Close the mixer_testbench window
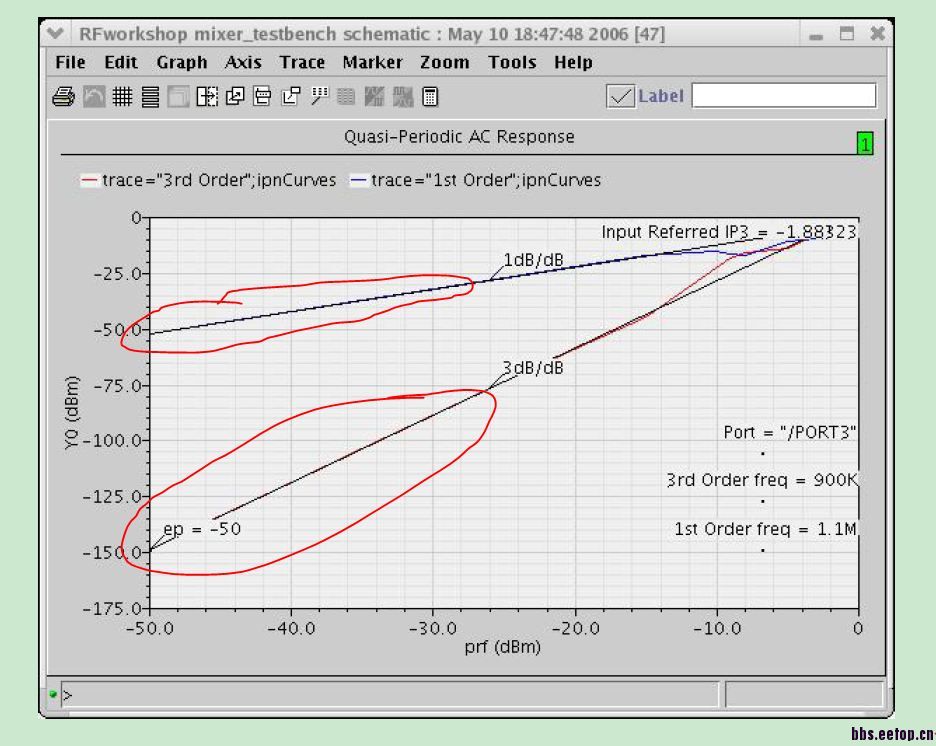 pyautogui.click(x=877, y=33)
